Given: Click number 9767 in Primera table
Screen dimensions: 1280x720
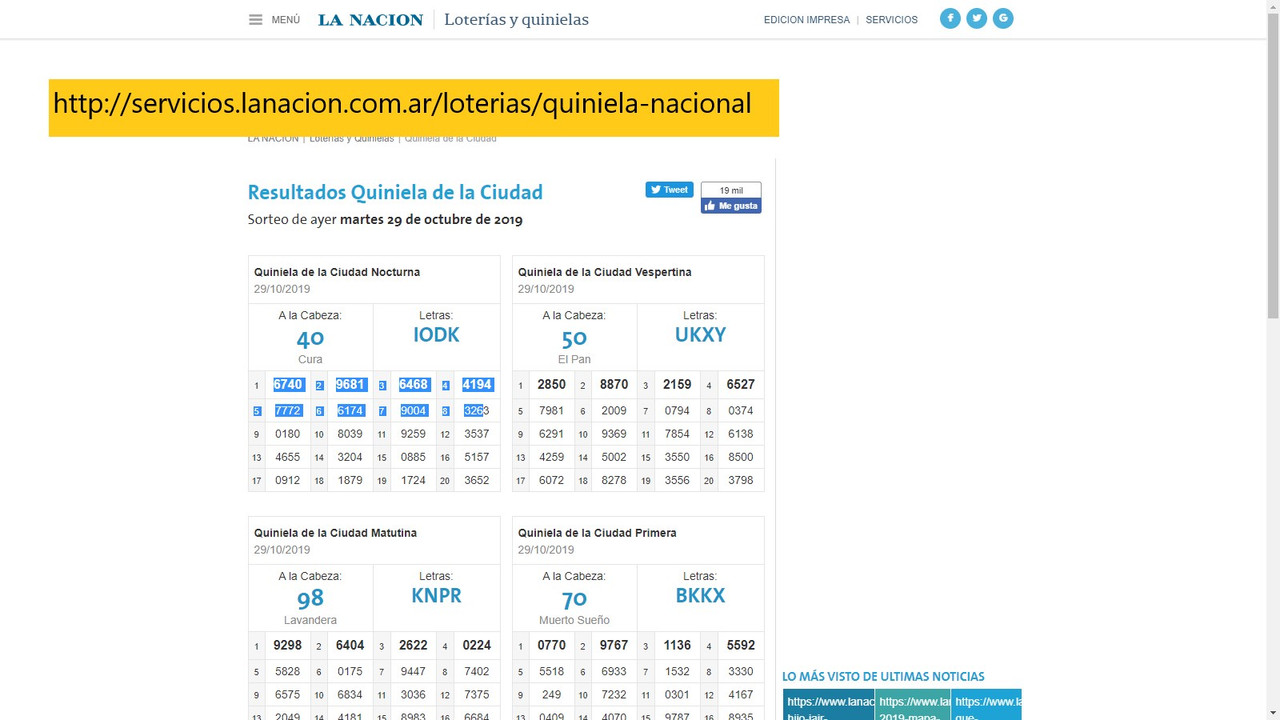Looking at the screenshot, I should pyautogui.click(x=614, y=645).
